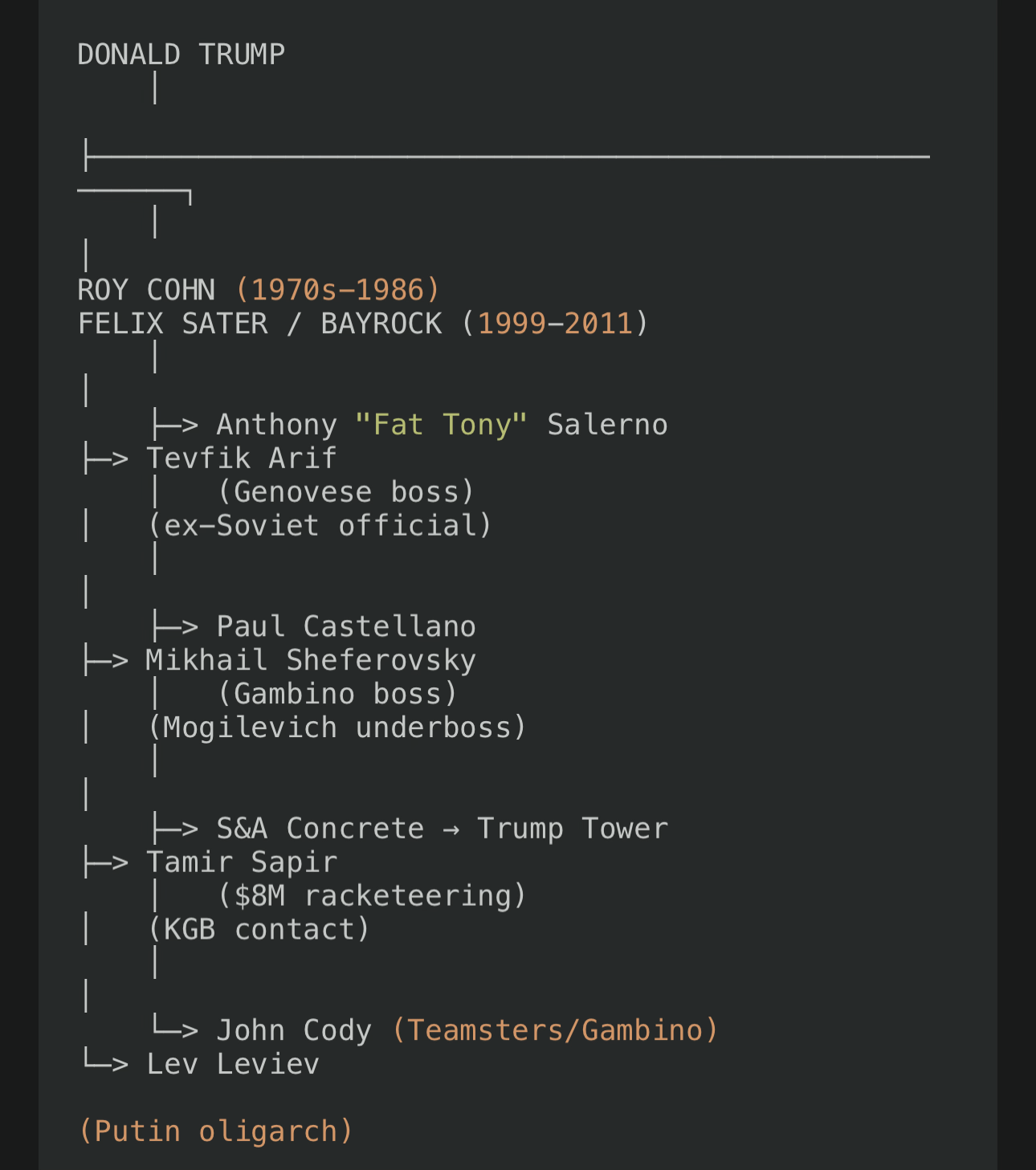Click the Tamir Sapir entry
The image size is (1036, 1170).
[x=242, y=862]
